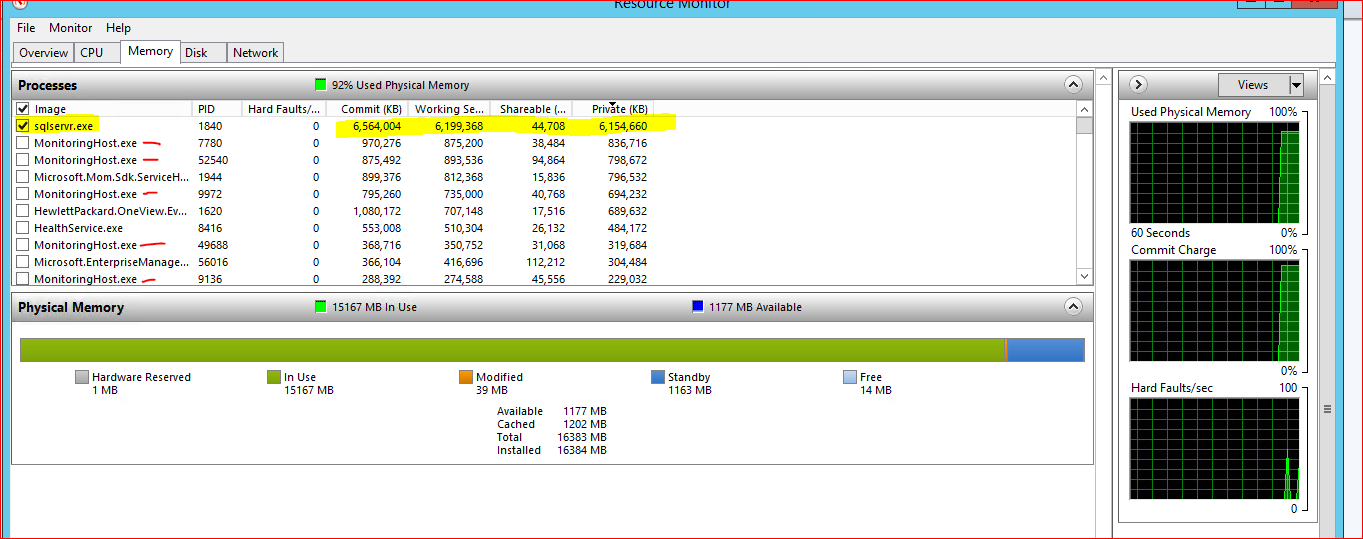Click the process list scroll down arrow
The width and height of the screenshot is (1363, 539).
point(1084,276)
